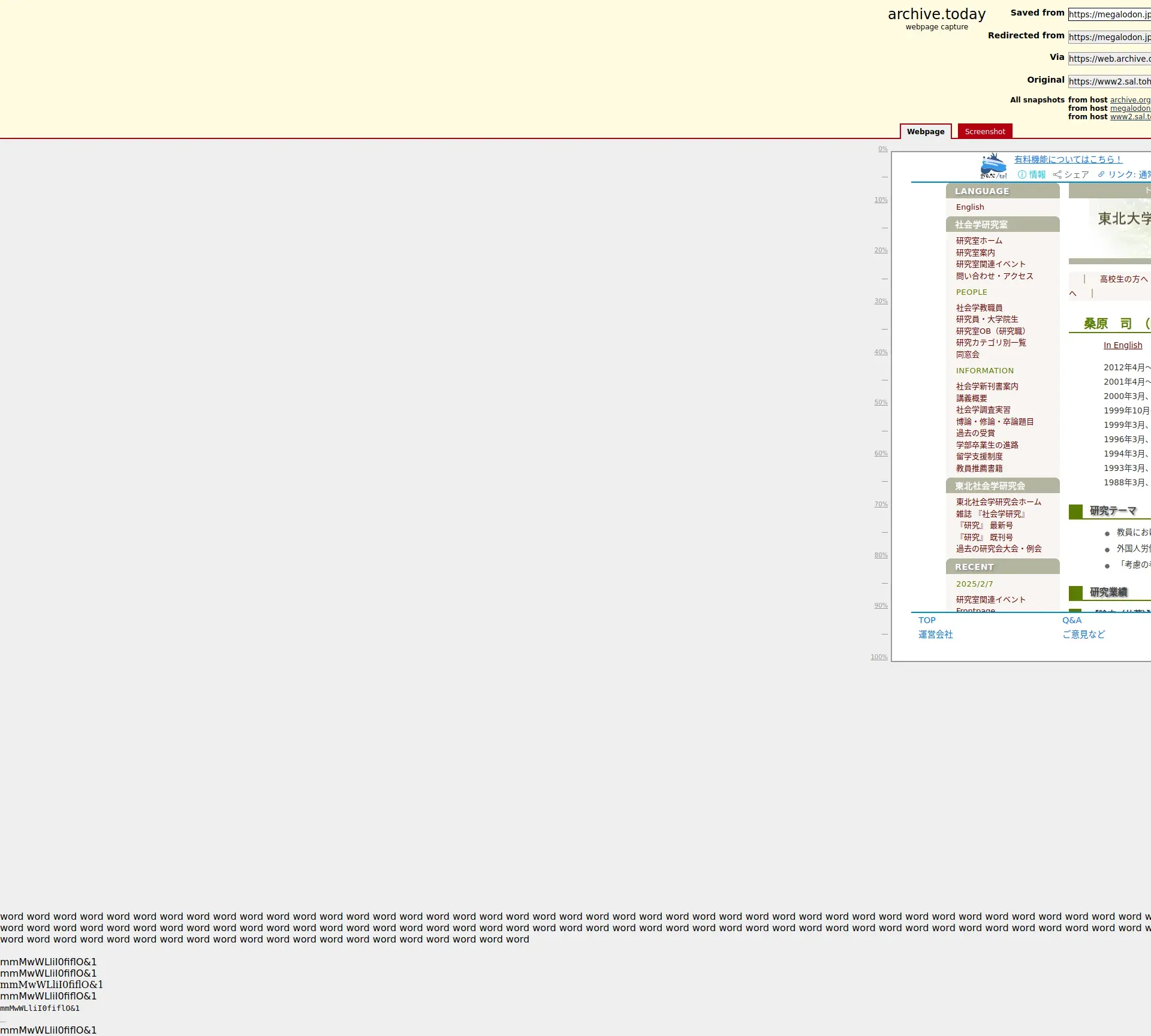Click the Saved from URL field
1151x1036 pixels.
coord(1109,14)
